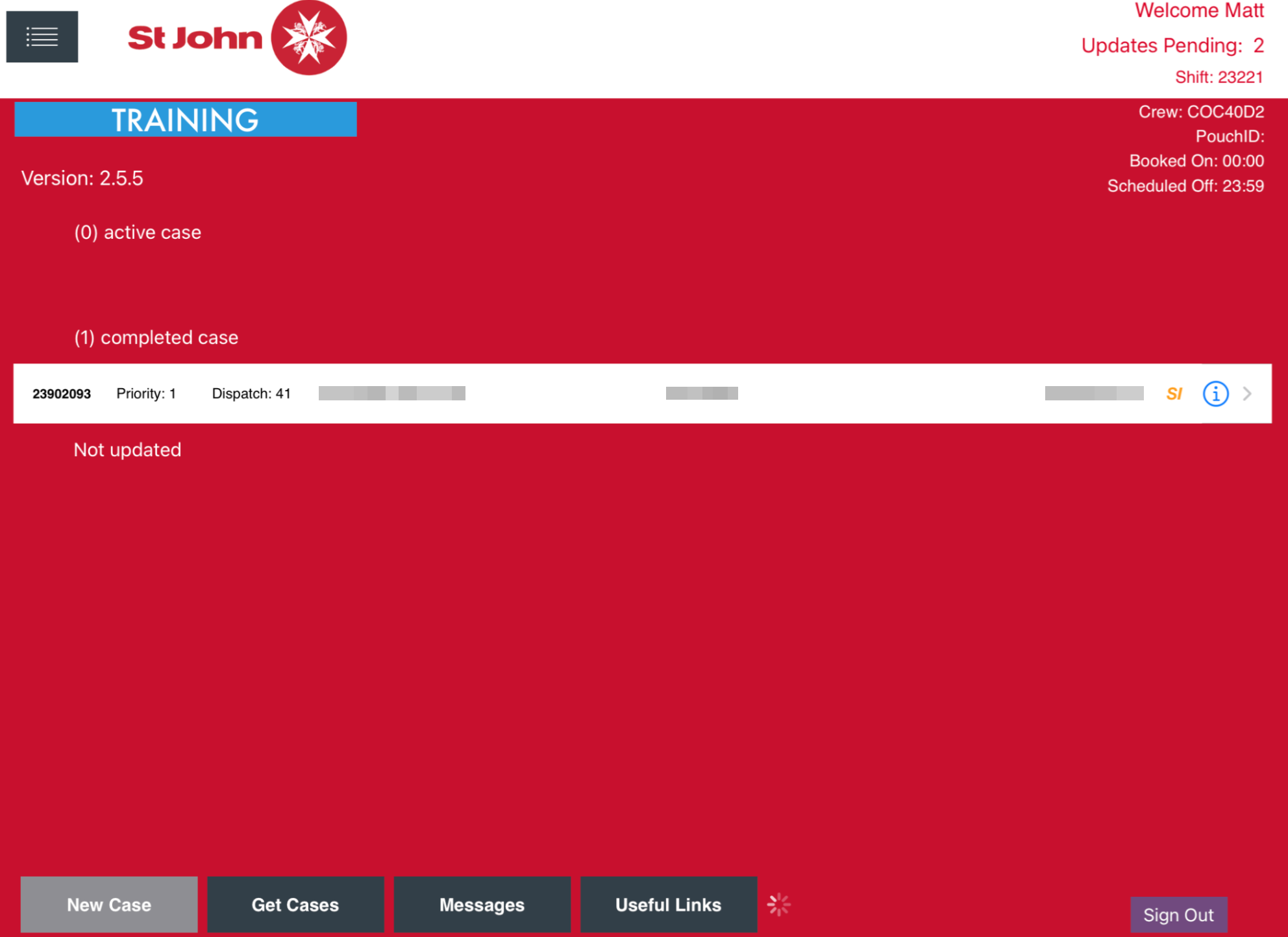Click the completed case heading

tap(156, 337)
